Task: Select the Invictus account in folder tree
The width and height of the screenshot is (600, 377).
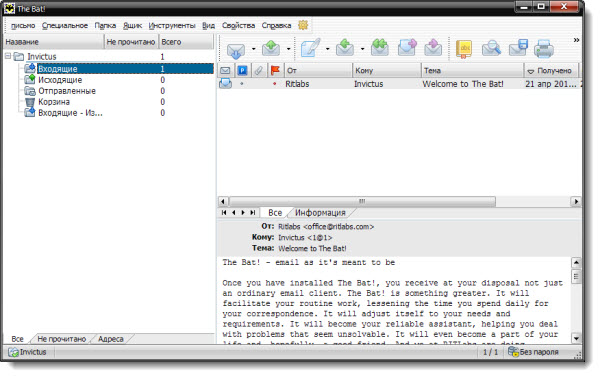Action: point(42,57)
